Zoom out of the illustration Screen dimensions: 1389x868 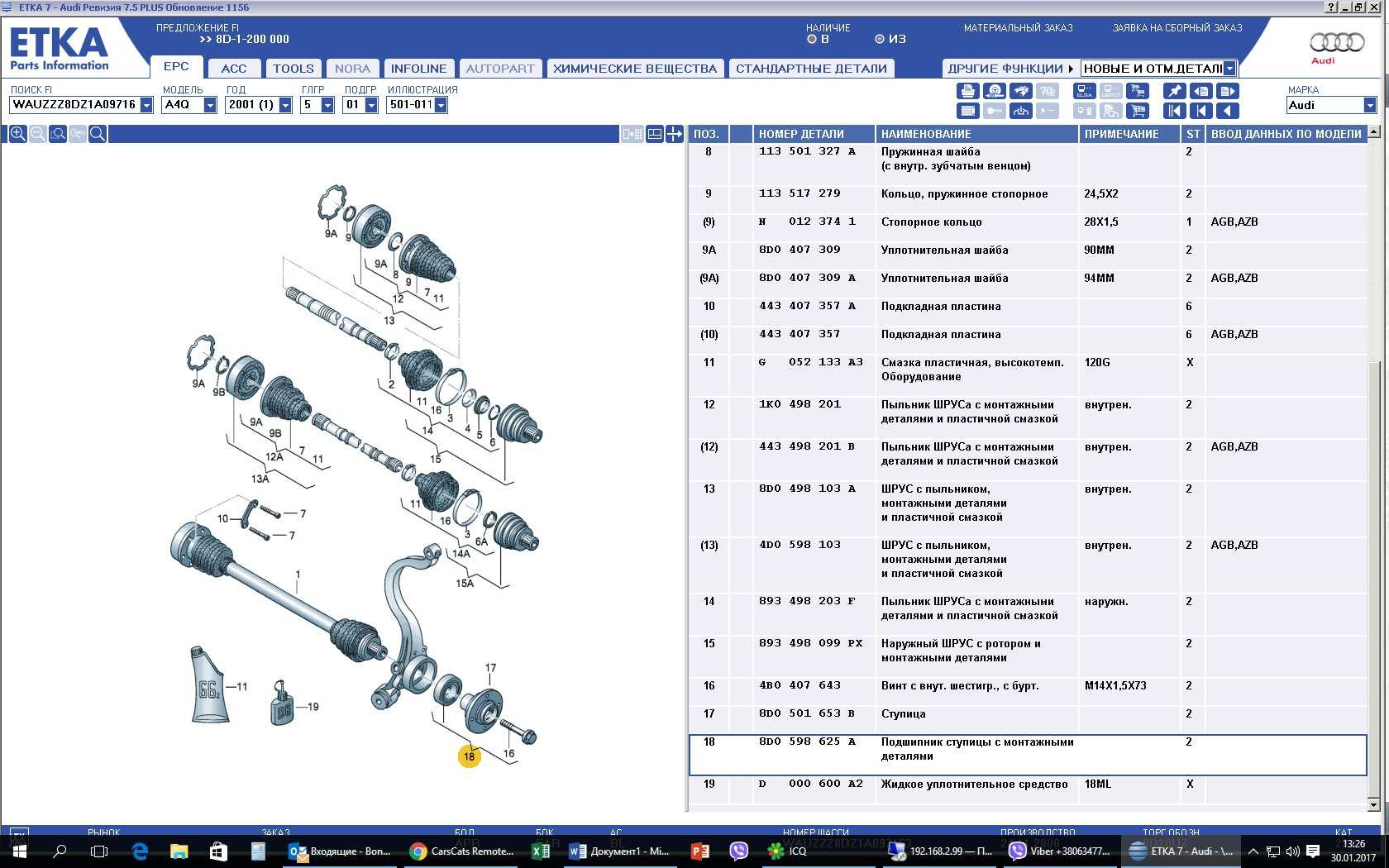pyautogui.click(x=37, y=134)
